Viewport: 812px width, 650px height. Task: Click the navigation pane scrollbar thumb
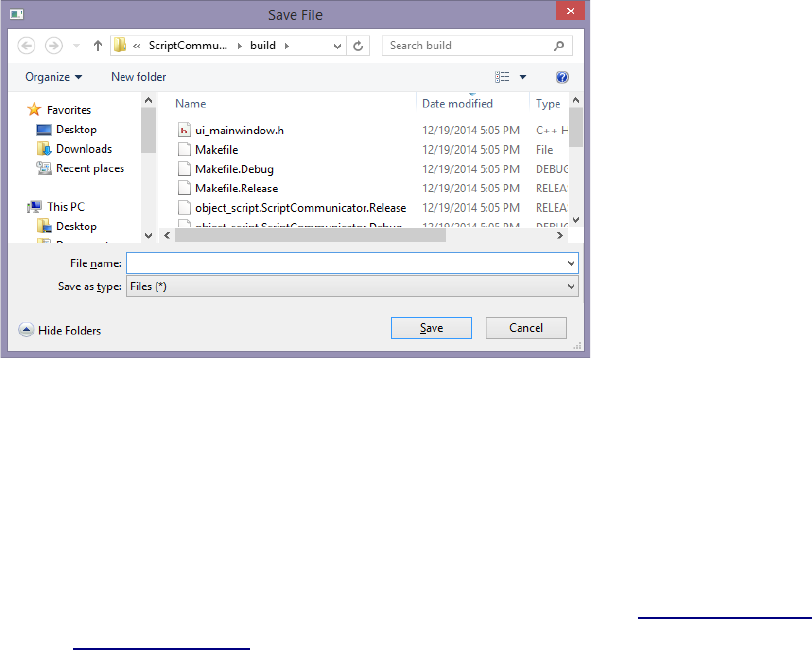pos(148,131)
